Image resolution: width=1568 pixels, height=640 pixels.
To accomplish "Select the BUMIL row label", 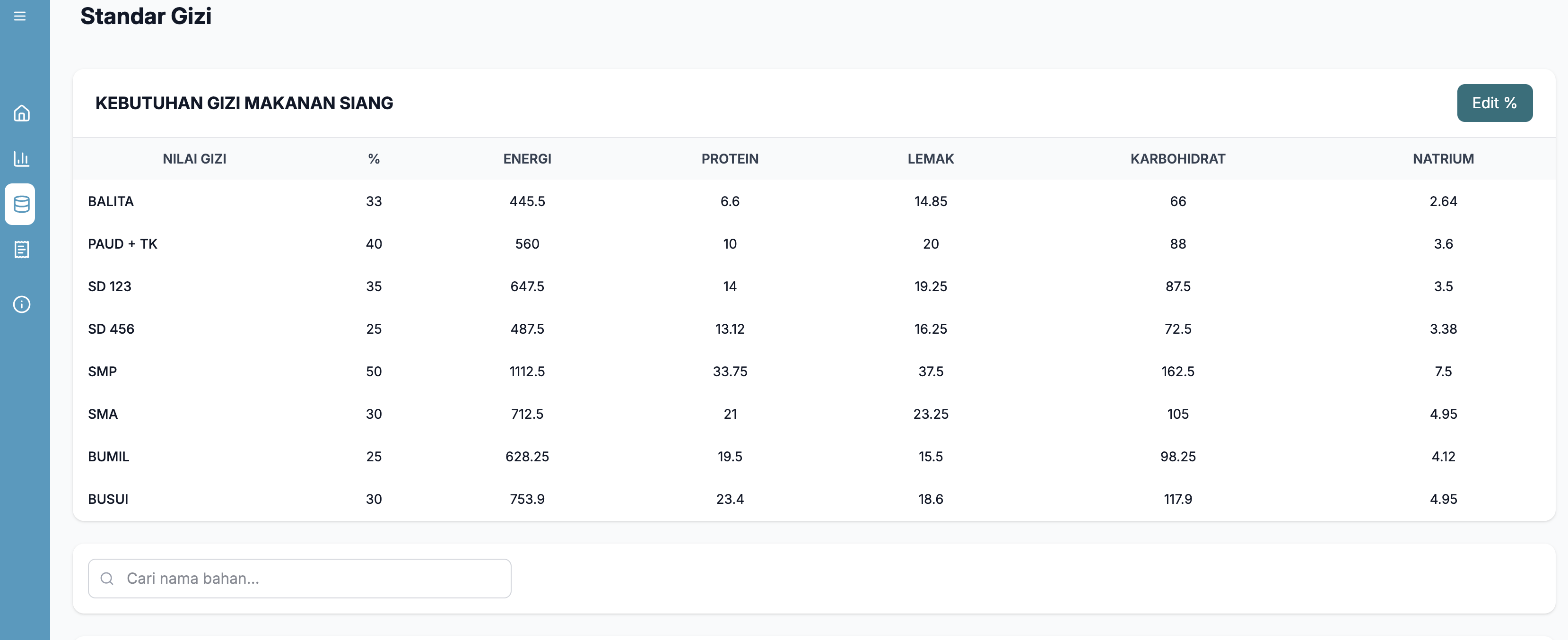I will coord(108,457).
